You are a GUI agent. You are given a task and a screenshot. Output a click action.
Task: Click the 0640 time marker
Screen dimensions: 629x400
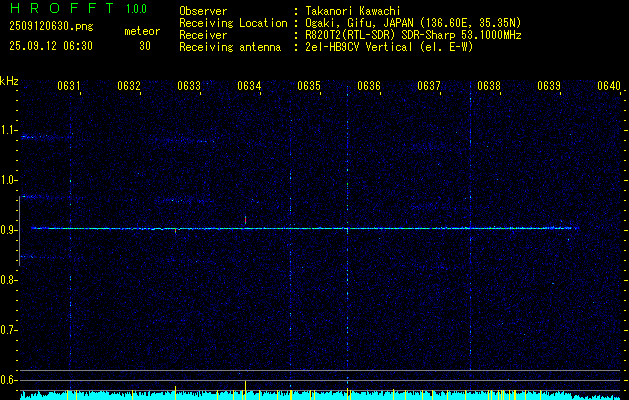(x=609, y=85)
